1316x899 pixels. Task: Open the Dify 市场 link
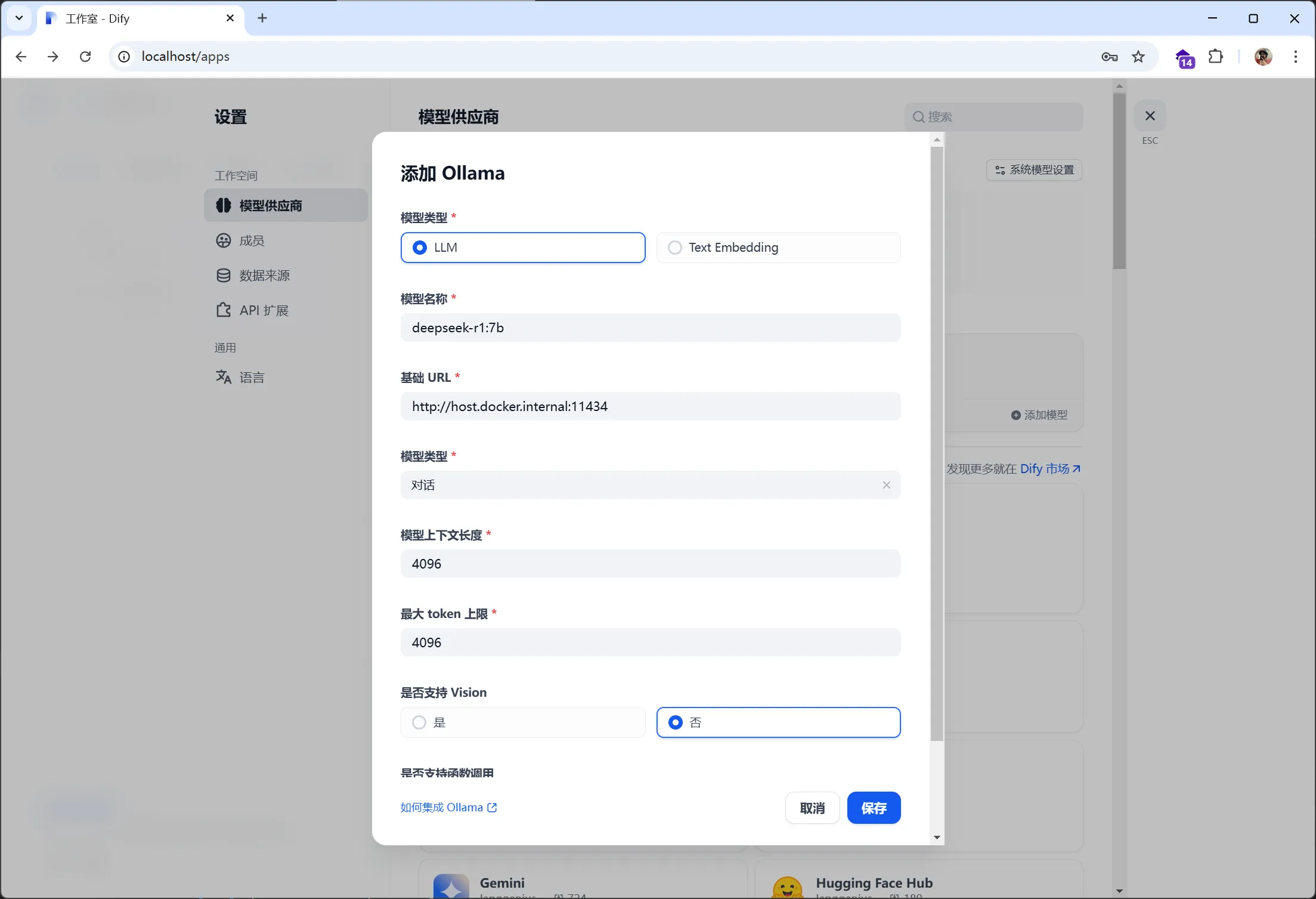pyautogui.click(x=1050, y=468)
